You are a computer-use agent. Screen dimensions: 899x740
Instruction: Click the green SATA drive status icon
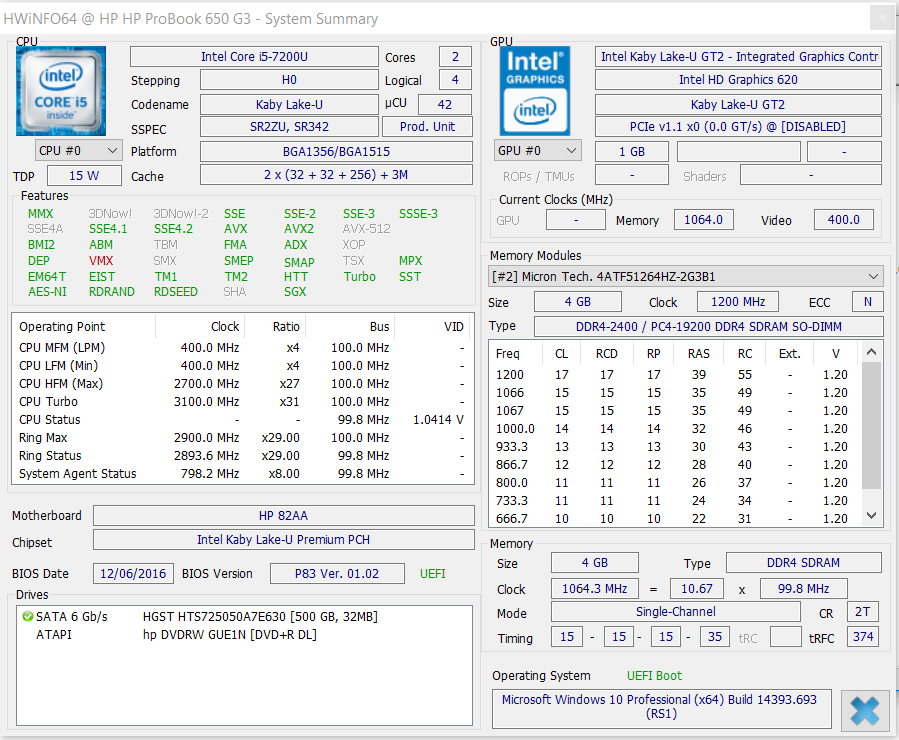[x=27, y=617]
